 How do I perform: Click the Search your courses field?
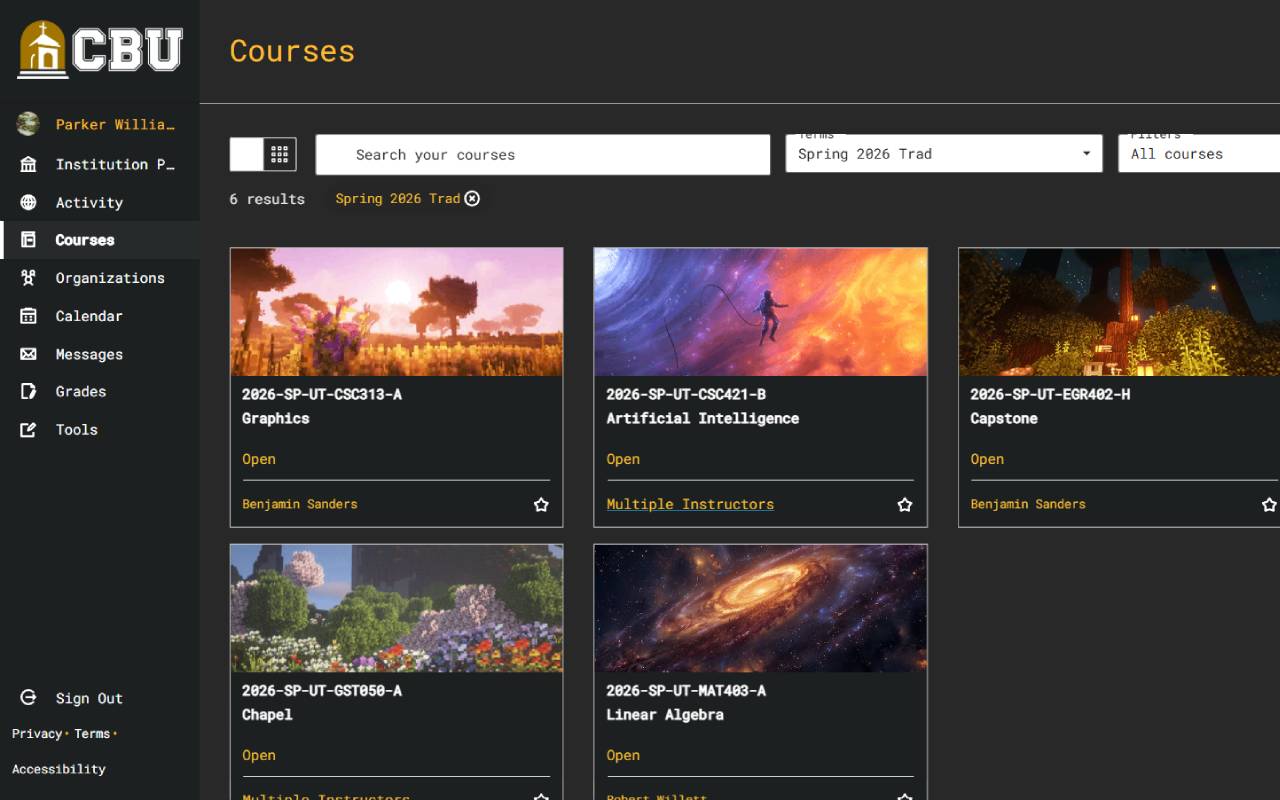(543, 155)
